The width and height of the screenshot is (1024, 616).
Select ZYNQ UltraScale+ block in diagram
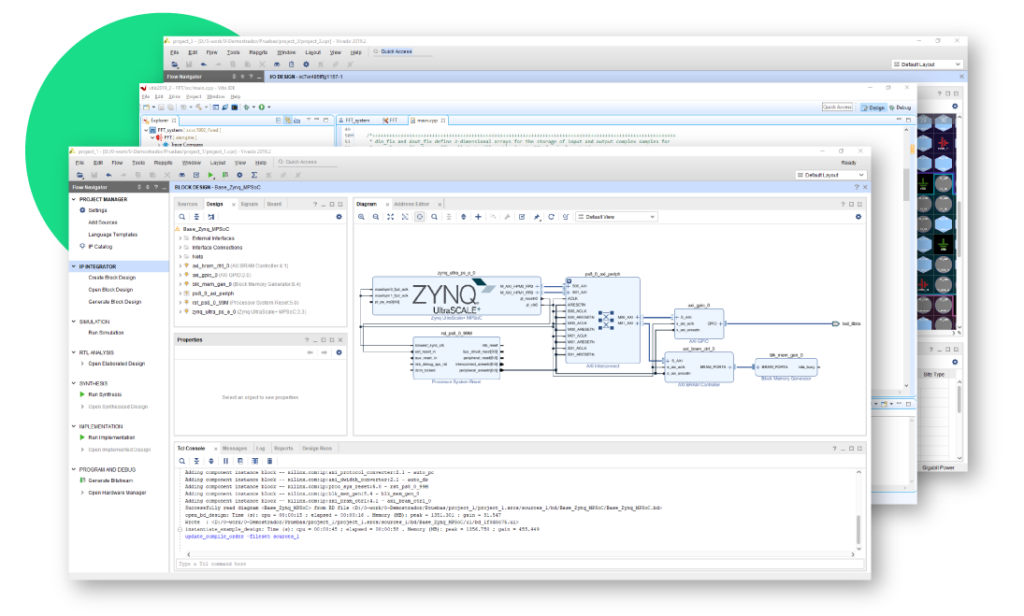pos(456,296)
